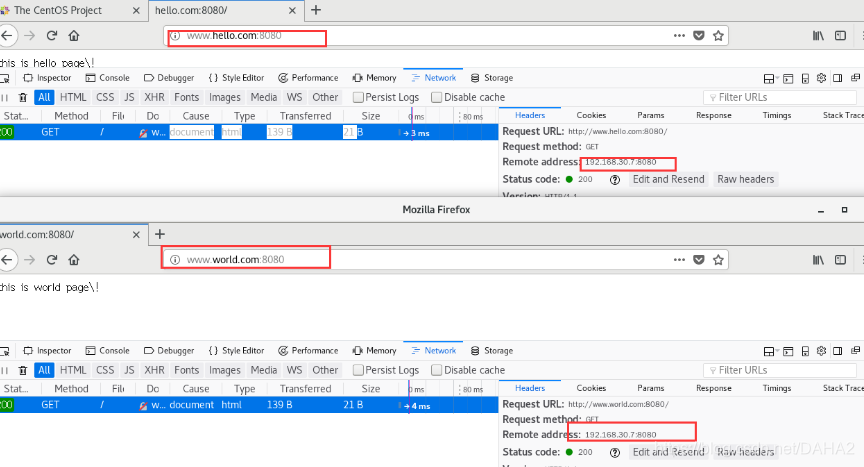Go to Home in top hello.com window
Screen dimensions: 864x467
tap(74, 35)
